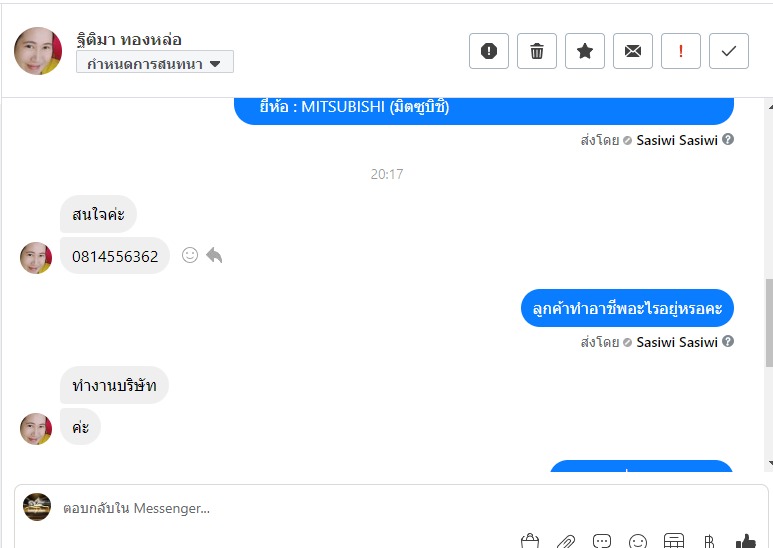Open ฐิติมา ทองหล่อ profile picture in header
Image resolution: width=773 pixels, height=548 pixels.
(38, 51)
